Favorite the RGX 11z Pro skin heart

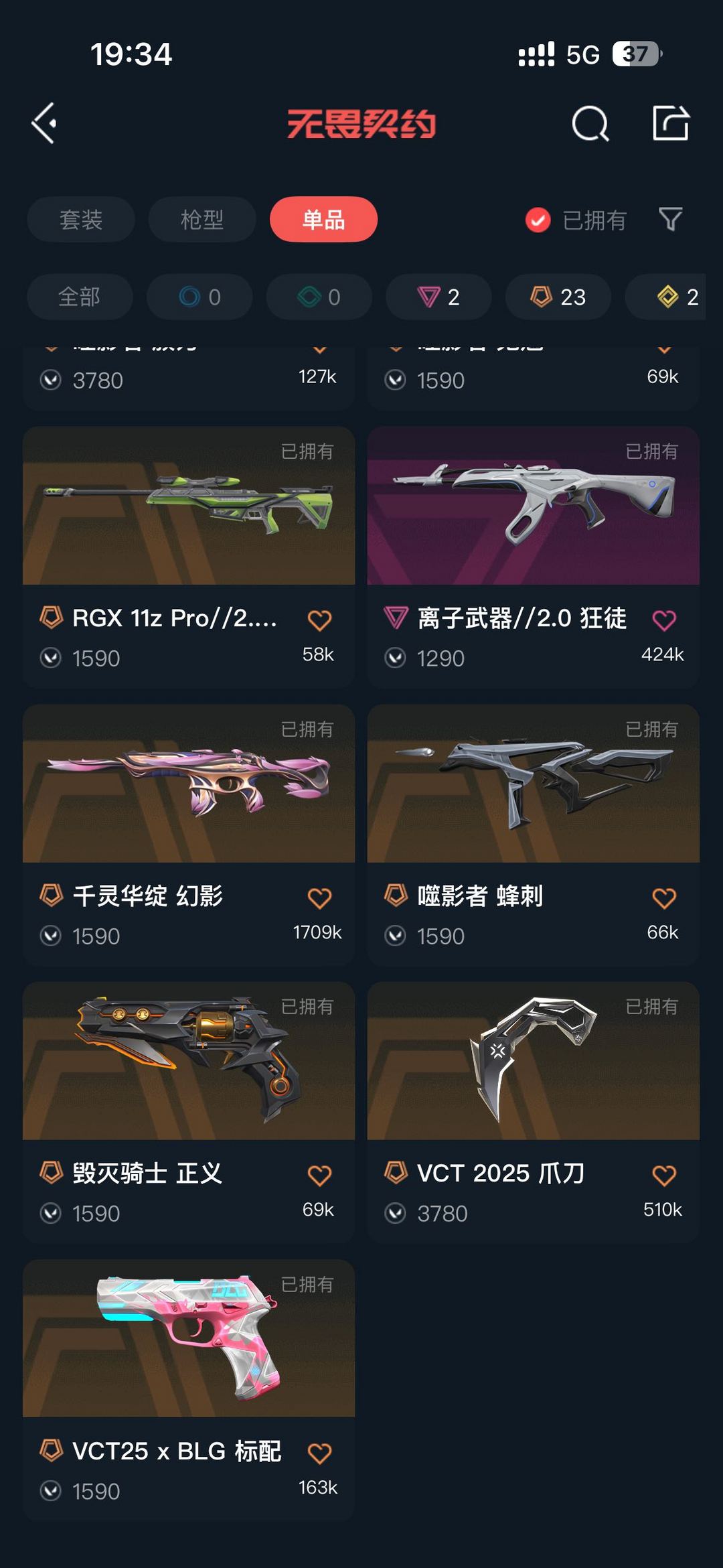click(319, 620)
